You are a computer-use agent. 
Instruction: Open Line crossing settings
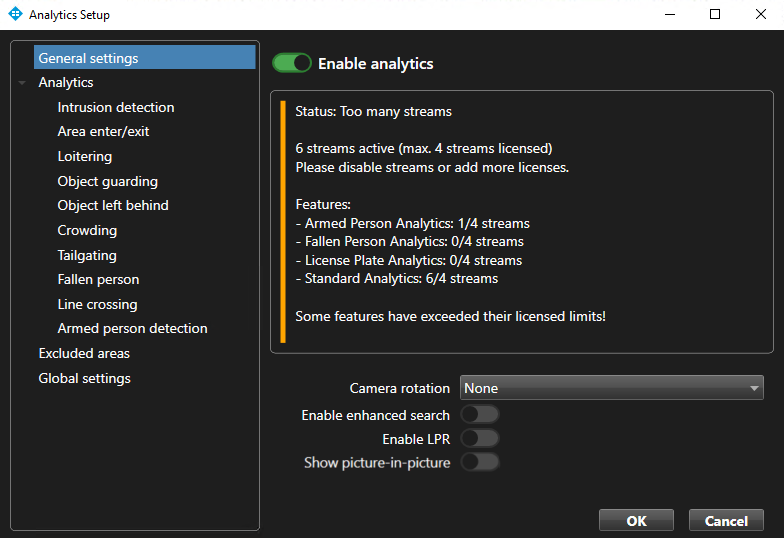pyautogui.click(x=97, y=304)
